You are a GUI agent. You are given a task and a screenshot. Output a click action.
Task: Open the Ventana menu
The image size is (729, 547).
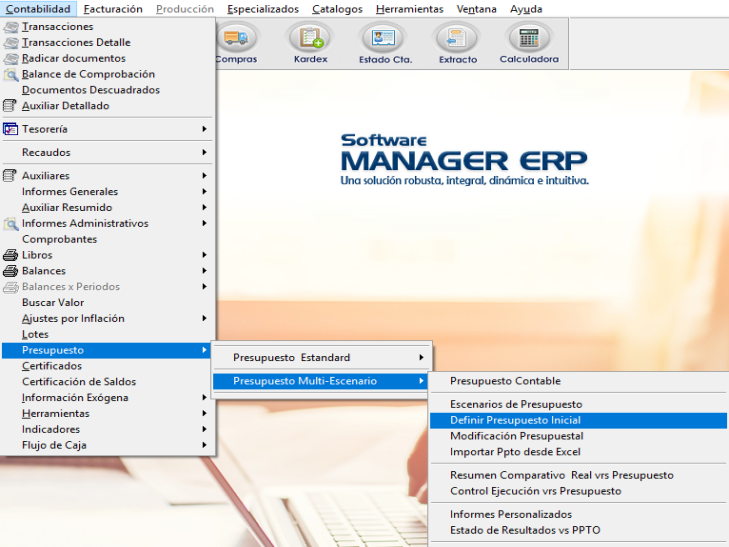point(476,9)
